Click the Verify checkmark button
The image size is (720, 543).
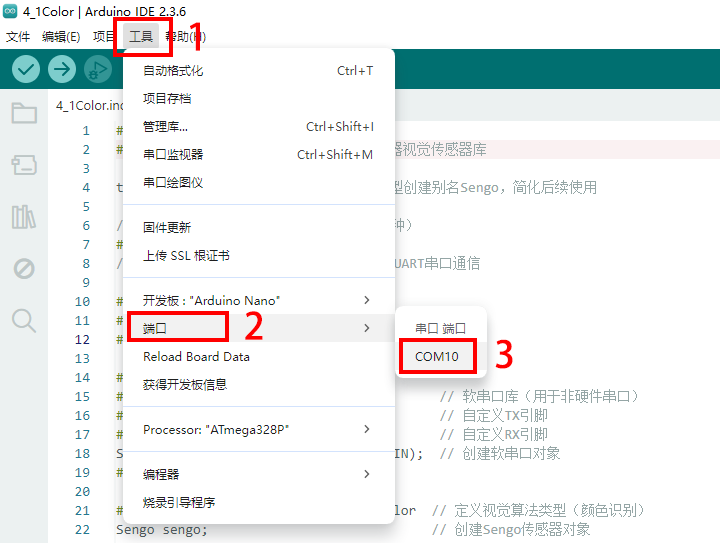point(26,69)
